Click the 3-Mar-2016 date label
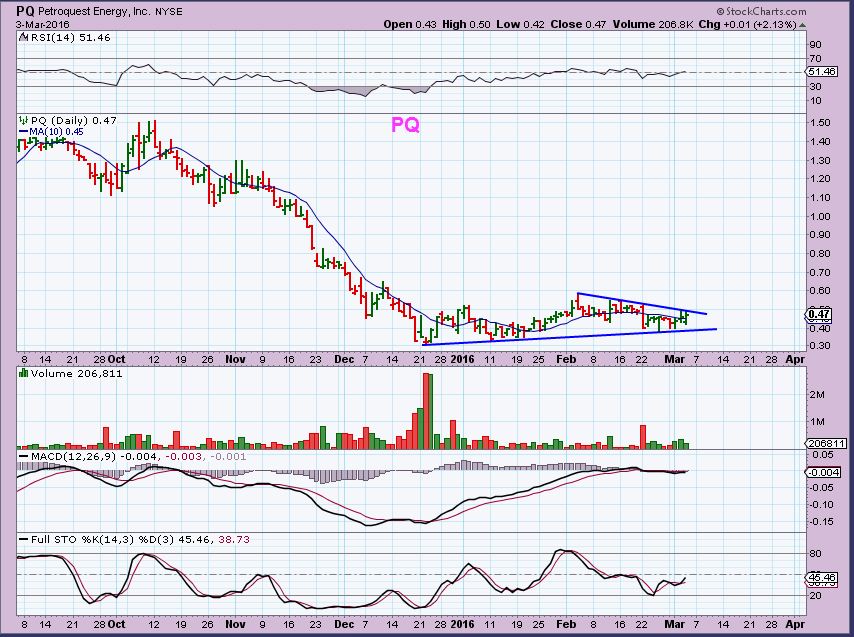This screenshot has width=854, height=637. 35,24
